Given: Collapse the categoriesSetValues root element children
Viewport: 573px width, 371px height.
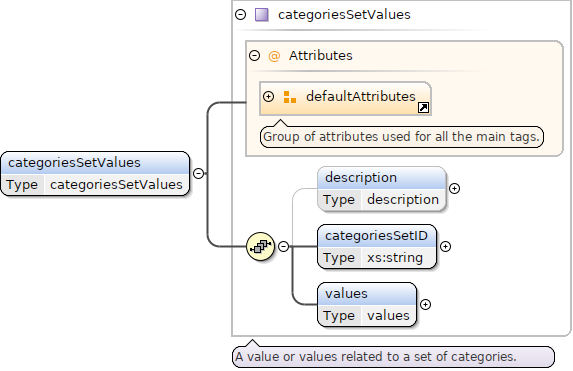Looking at the screenshot, I should point(198,173).
